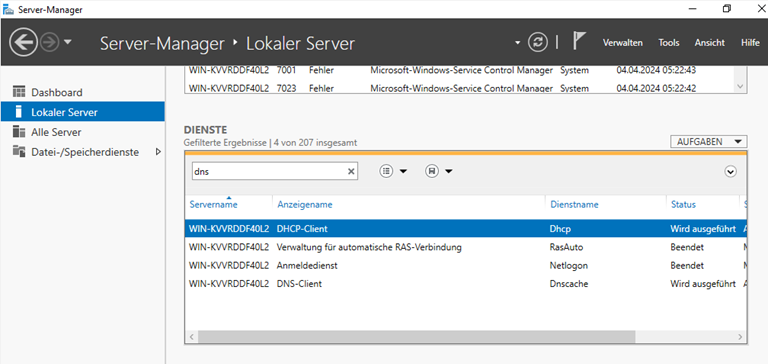This screenshot has height=364, width=768.
Task: Select Lokaler Server in sidebar
Action: pos(82,112)
